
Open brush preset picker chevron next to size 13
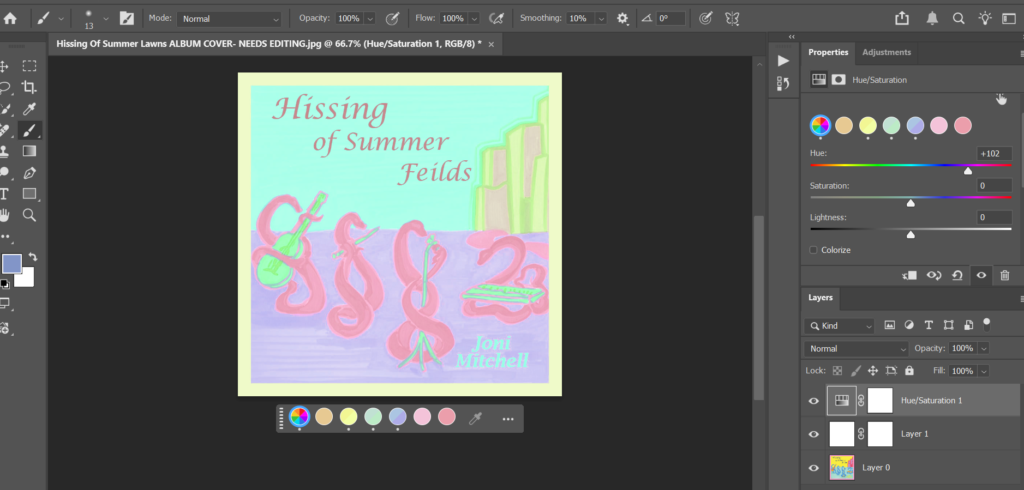(106, 19)
